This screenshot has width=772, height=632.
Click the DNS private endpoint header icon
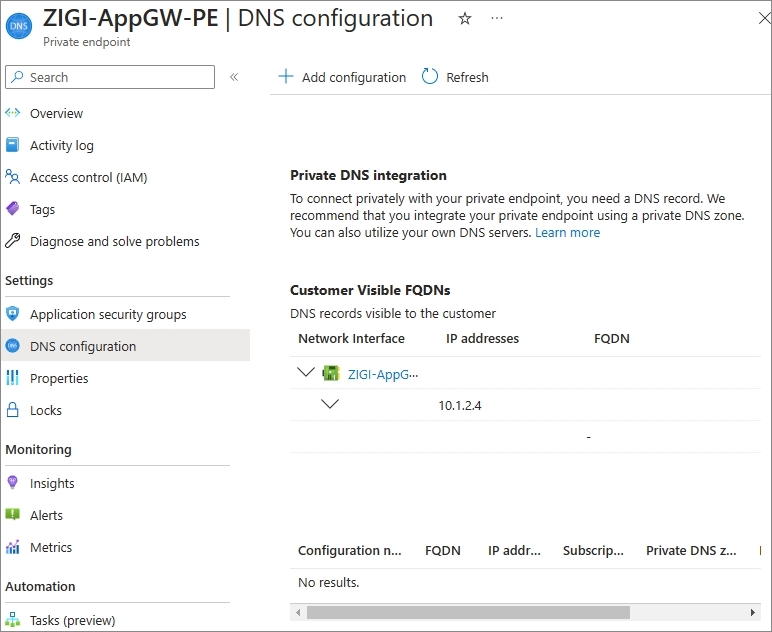[19, 26]
